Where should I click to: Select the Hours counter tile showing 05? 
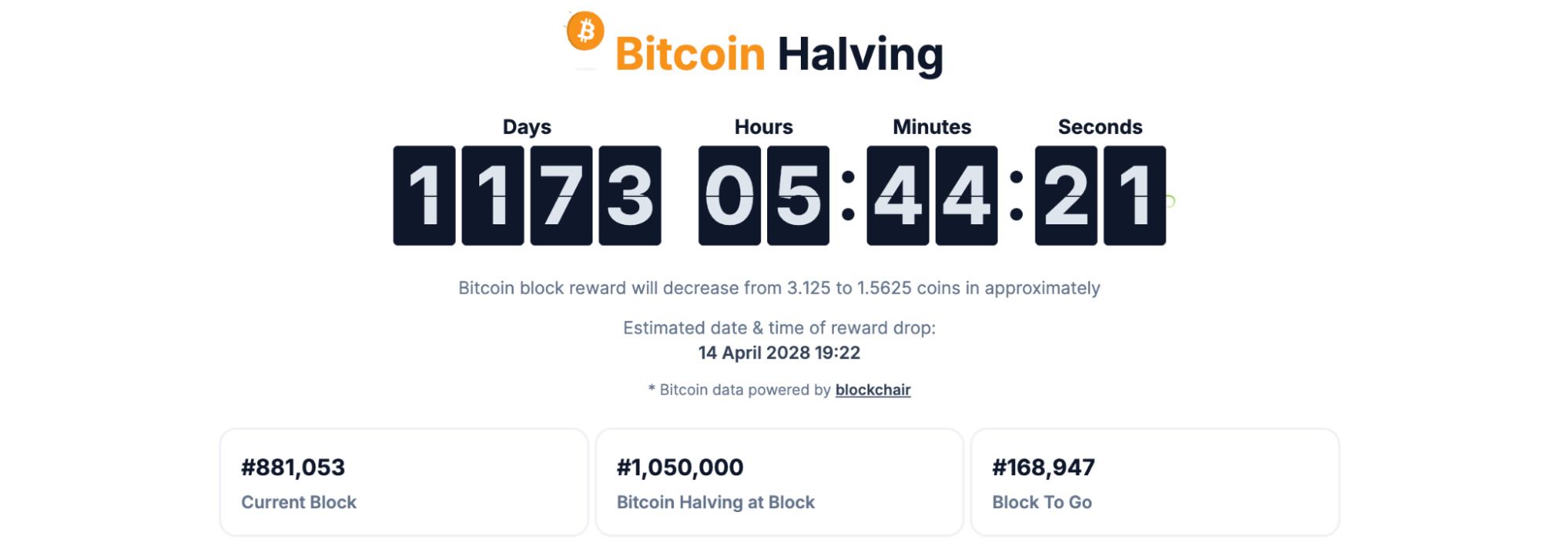[765, 196]
